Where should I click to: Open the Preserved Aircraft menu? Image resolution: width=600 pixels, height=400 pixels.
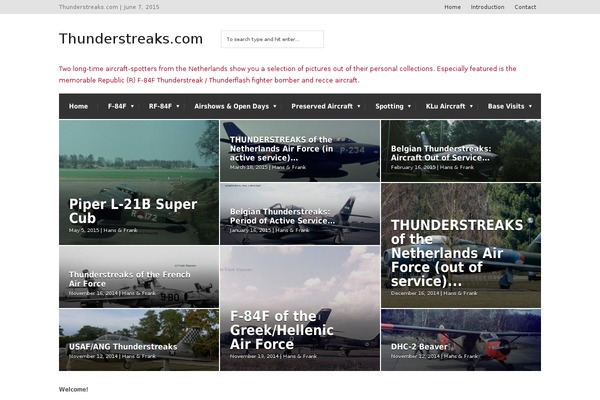(x=322, y=106)
